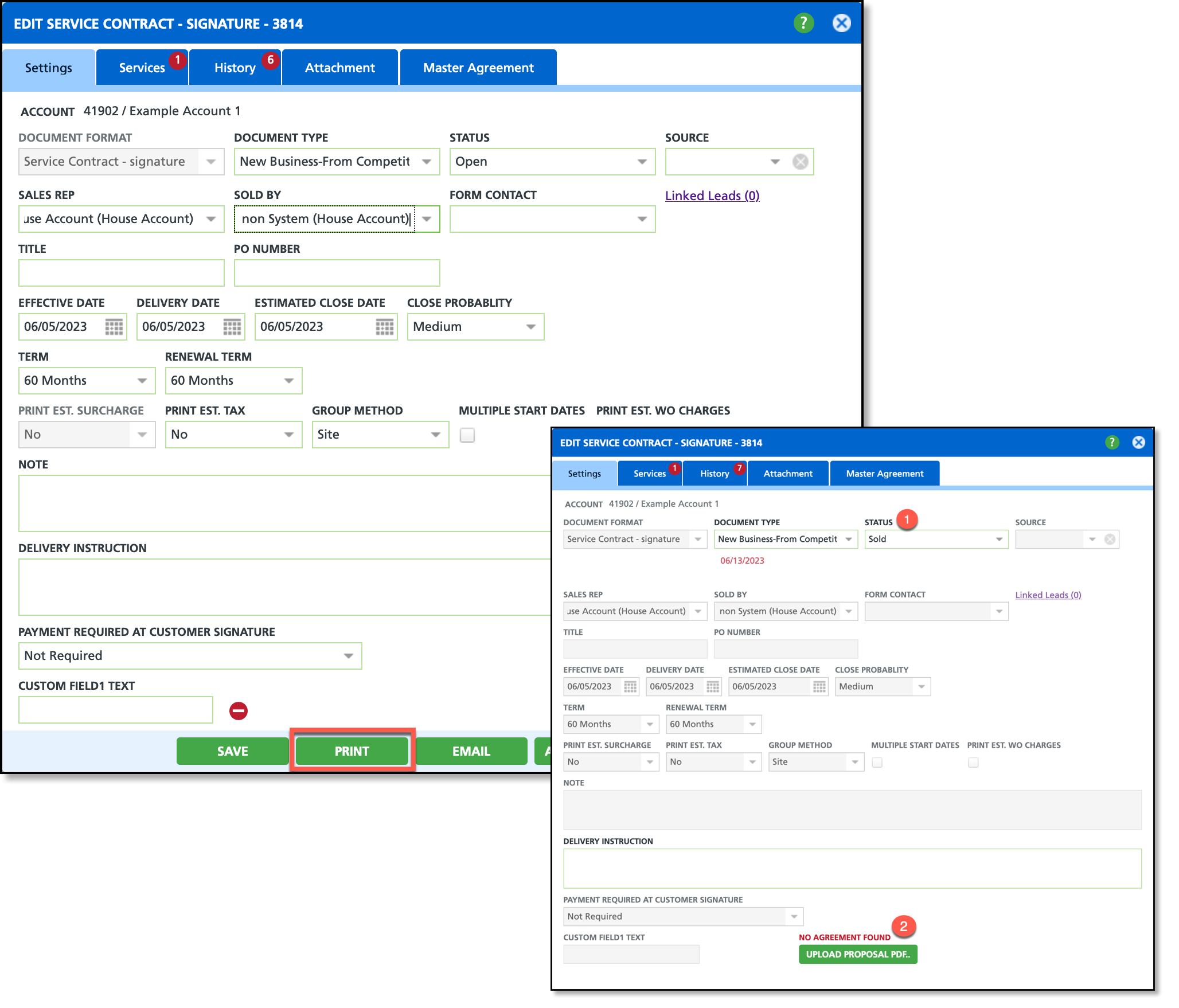Click Upload Proposal PDF button
The width and height of the screenshot is (1179, 1008).
[857, 954]
